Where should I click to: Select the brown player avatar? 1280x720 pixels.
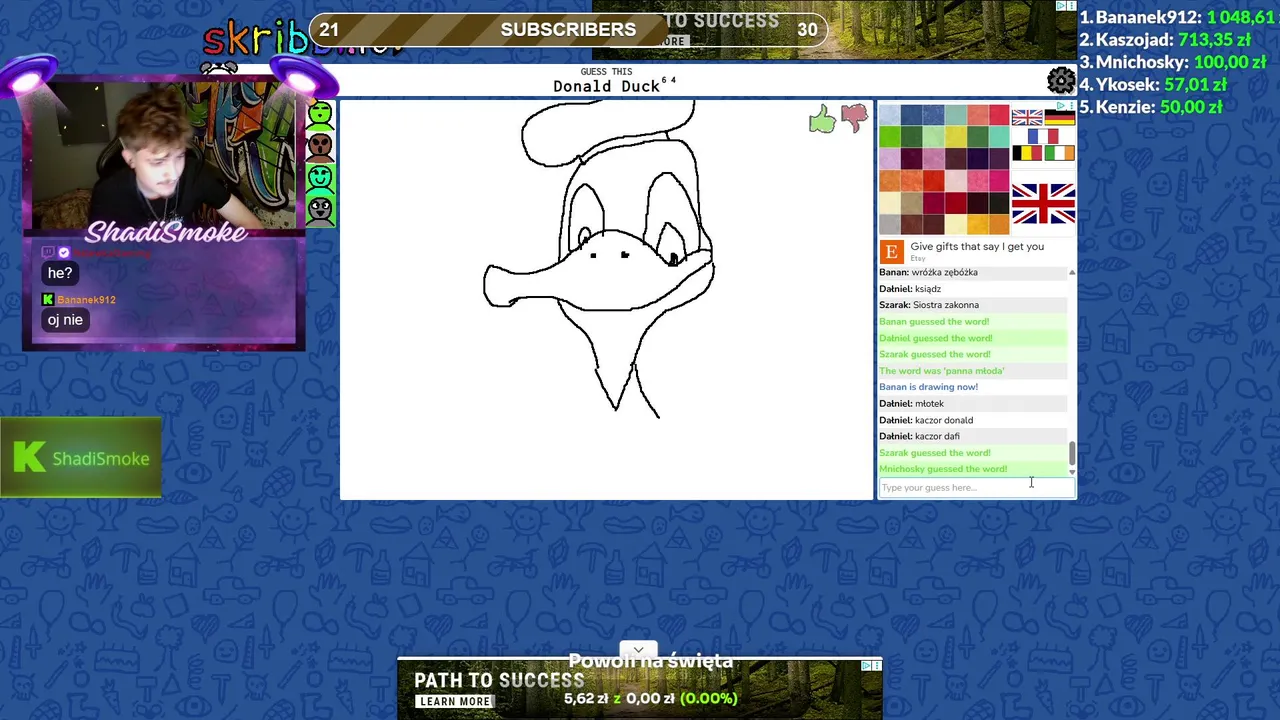[x=320, y=147]
